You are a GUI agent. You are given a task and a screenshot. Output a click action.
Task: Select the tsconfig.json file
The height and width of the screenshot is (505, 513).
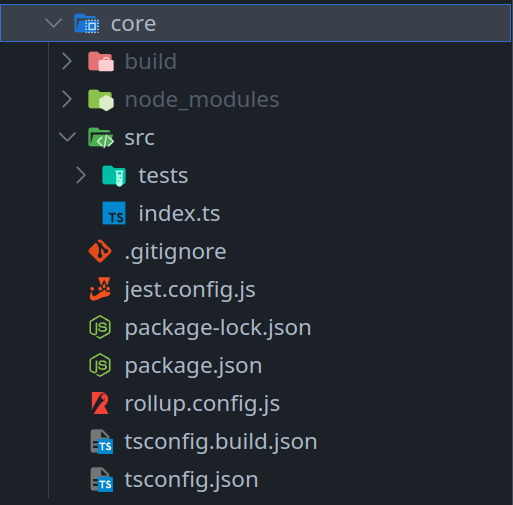256,479
